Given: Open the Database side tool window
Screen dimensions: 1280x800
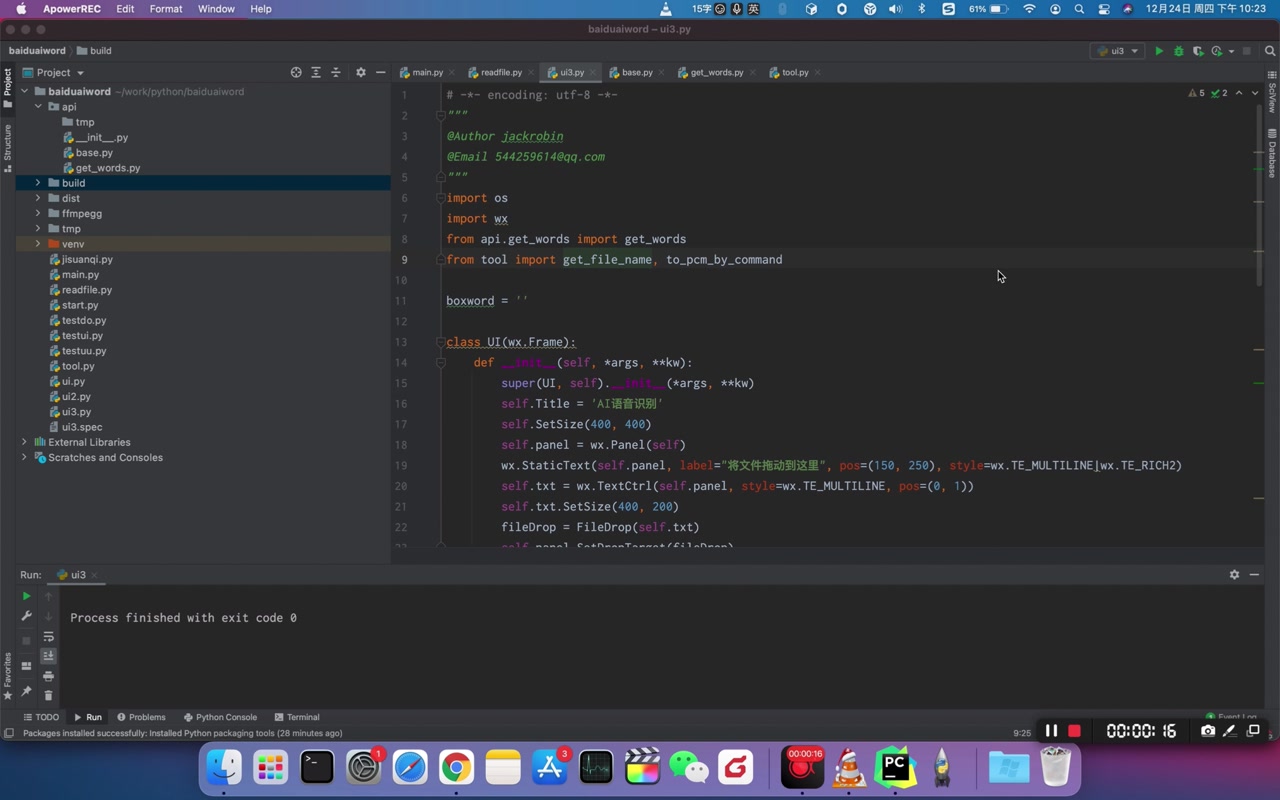Looking at the screenshot, I should tap(1272, 153).
